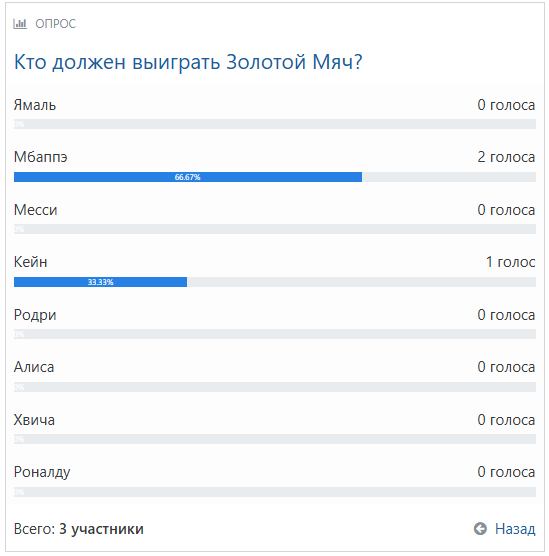Select the Родри option label
Image resolution: width=549 pixels, height=556 pixels.
35,315
